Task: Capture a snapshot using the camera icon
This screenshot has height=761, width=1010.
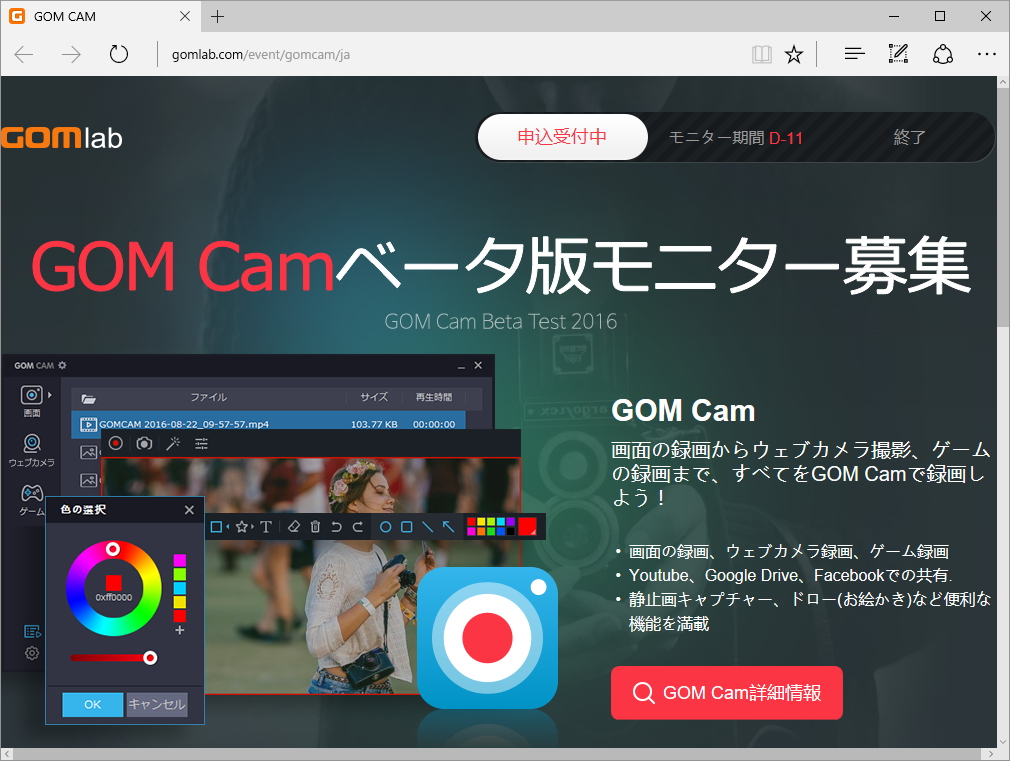Action: tap(143, 444)
